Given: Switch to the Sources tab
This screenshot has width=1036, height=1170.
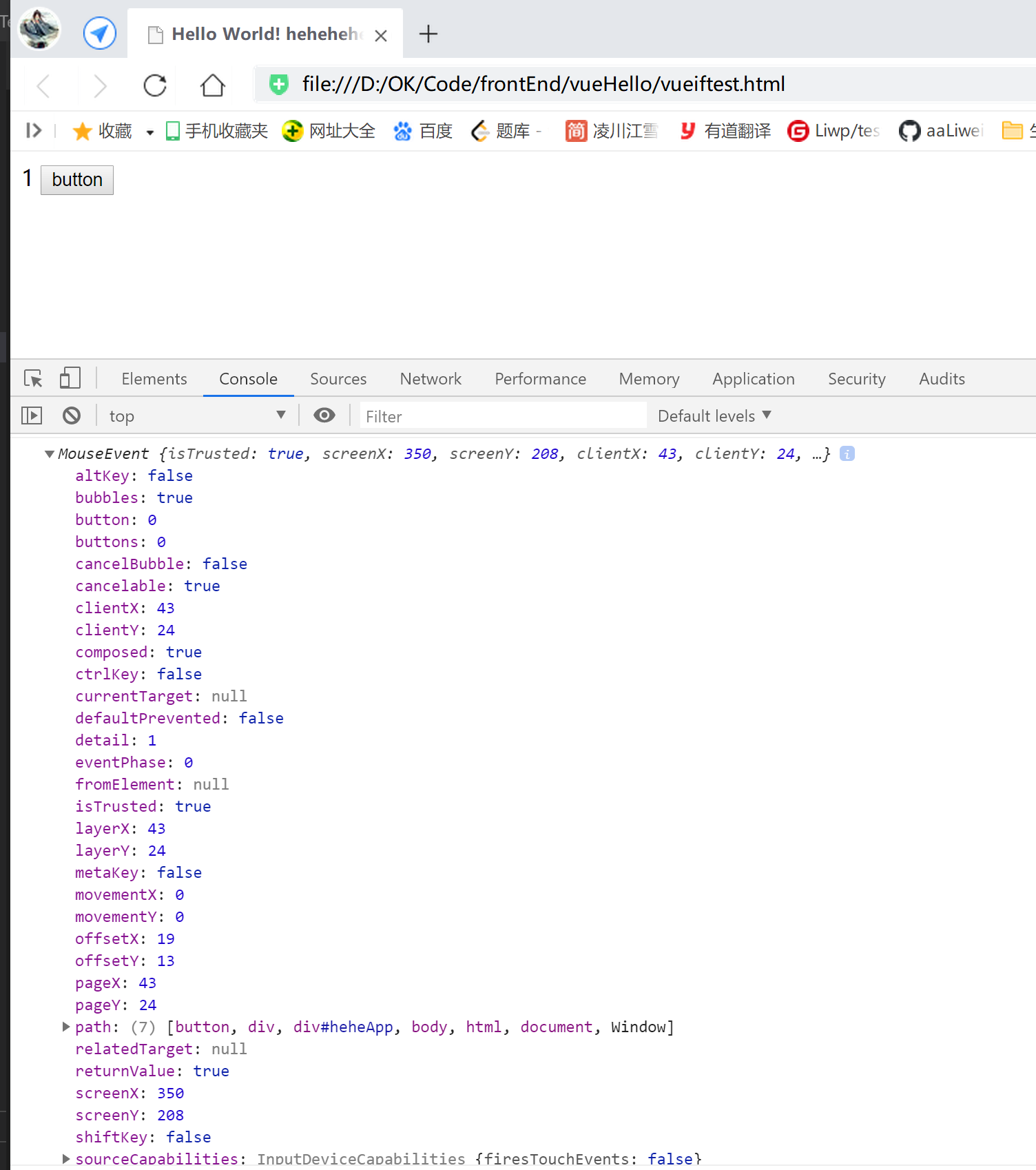Looking at the screenshot, I should tap(338, 379).
